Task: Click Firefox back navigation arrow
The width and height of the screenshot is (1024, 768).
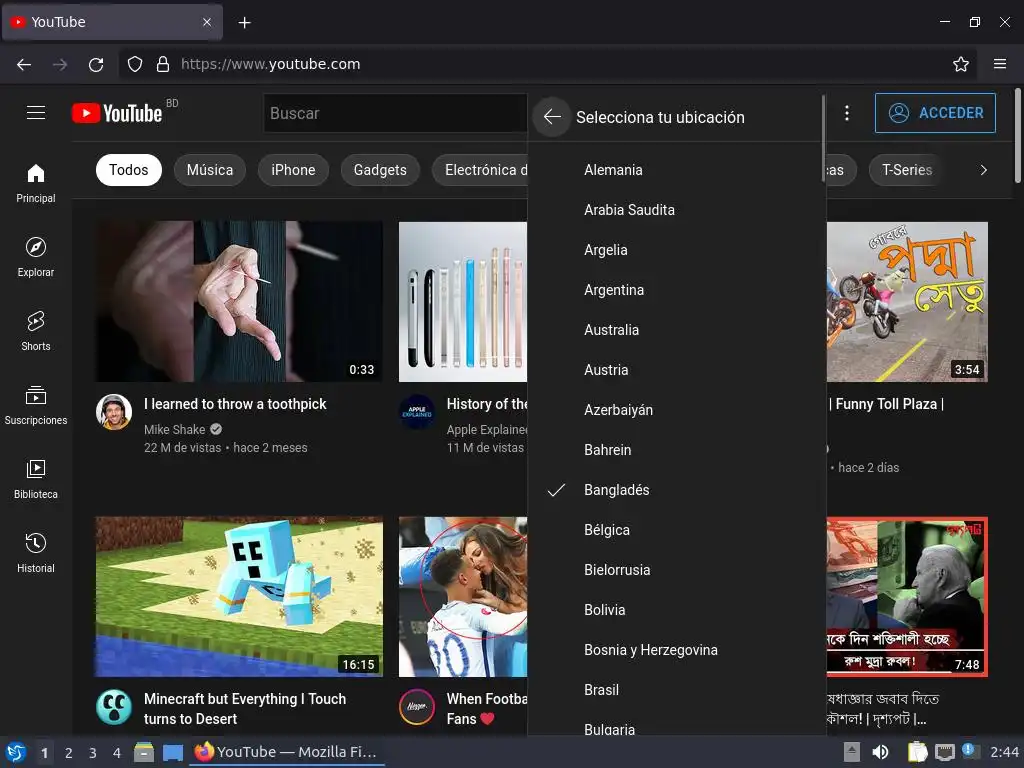Action: (x=24, y=64)
